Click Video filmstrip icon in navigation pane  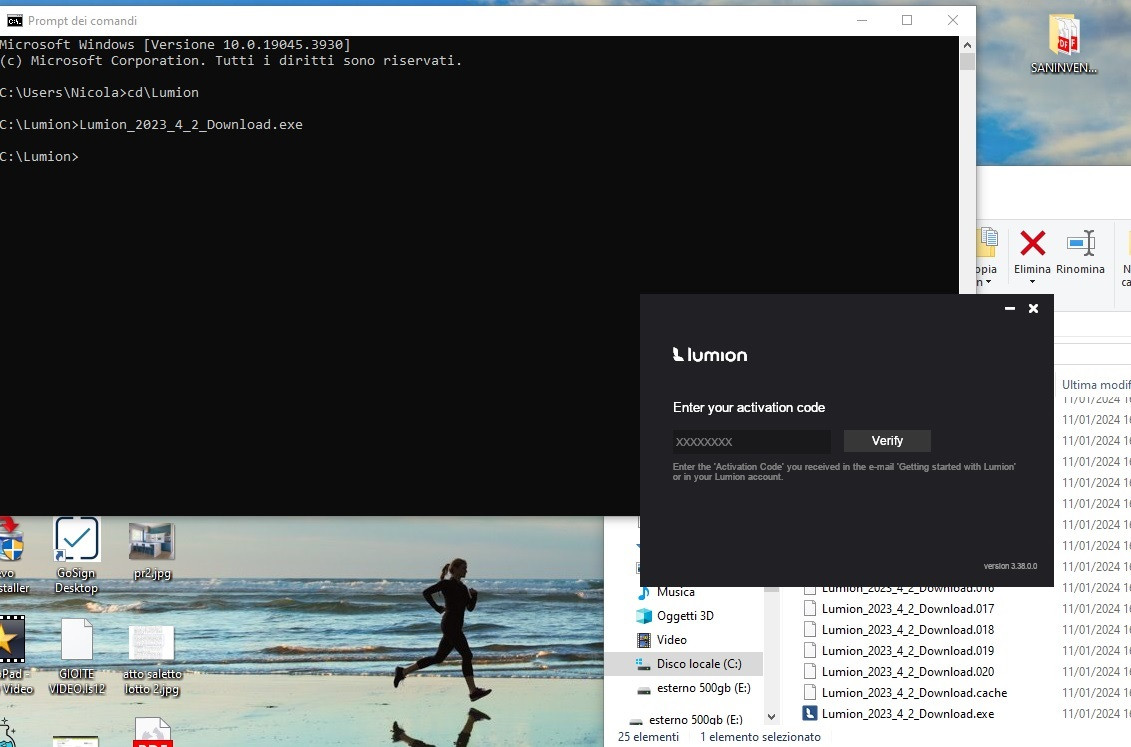[x=643, y=640]
